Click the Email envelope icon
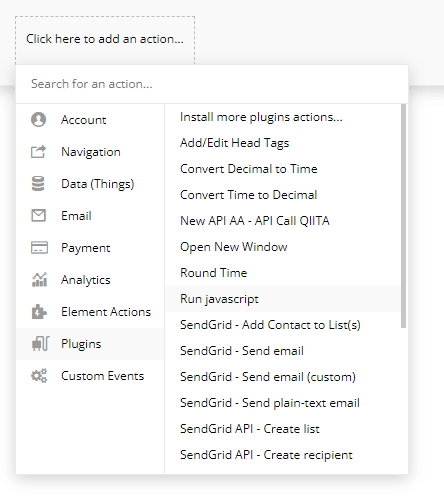The width and height of the screenshot is (444, 496). click(x=39, y=216)
